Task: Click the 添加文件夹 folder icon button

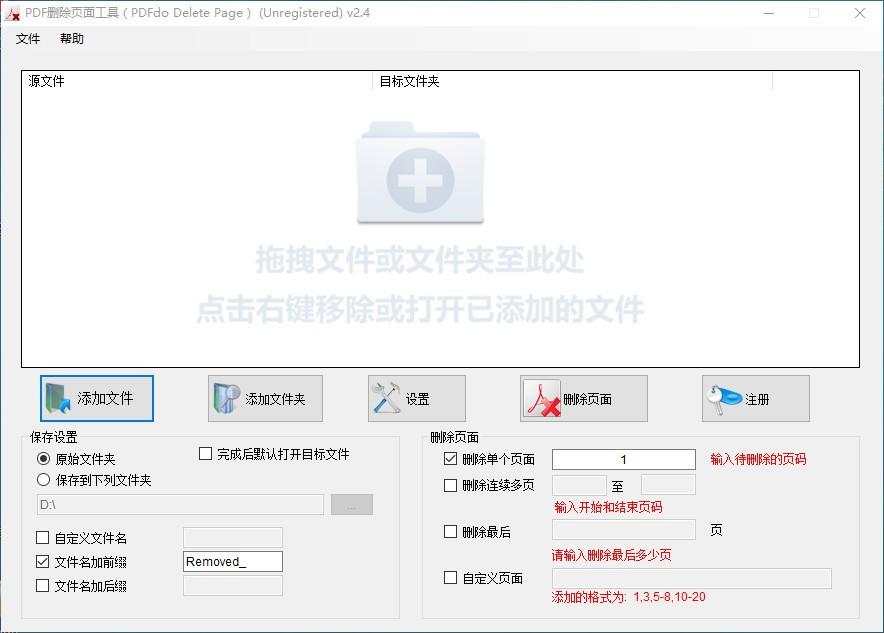Action: 265,399
